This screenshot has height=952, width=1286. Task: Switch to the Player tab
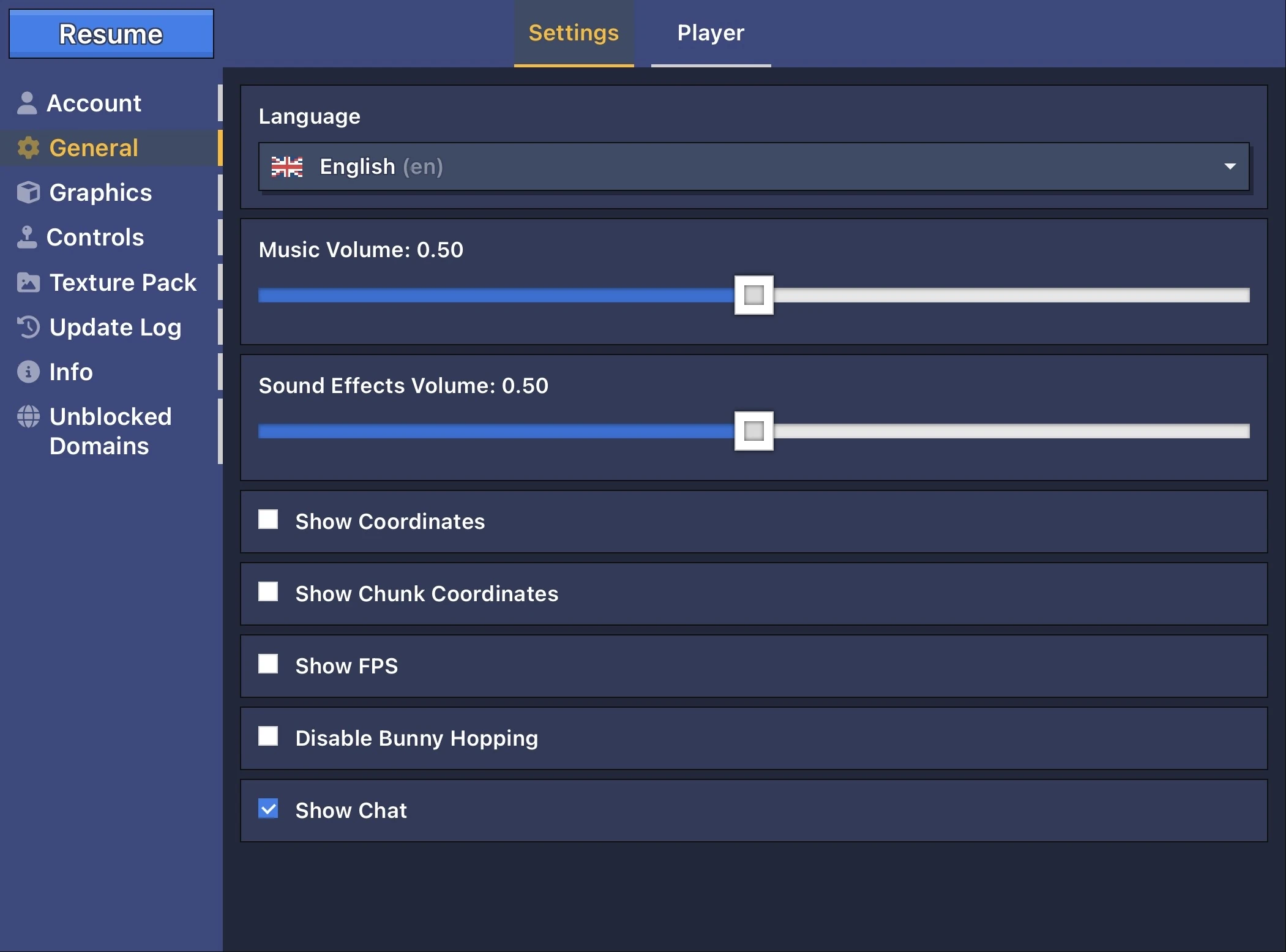click(x=711, y=33)
